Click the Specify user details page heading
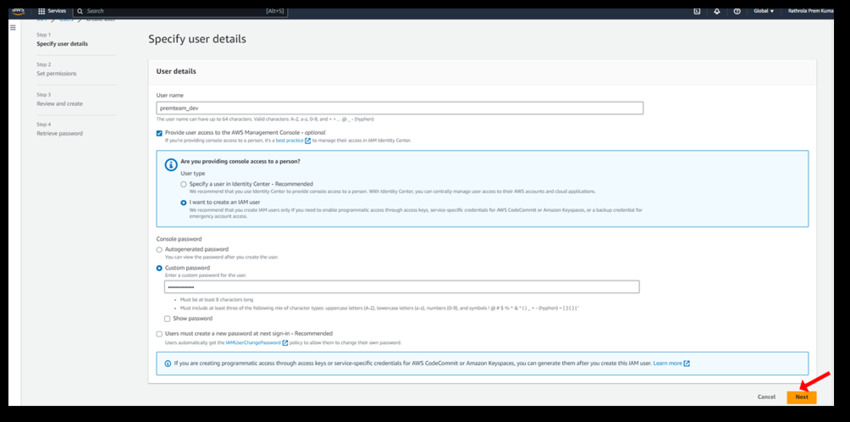The height and width of the screenshot is (422, 850). click(x=197, y=39)
